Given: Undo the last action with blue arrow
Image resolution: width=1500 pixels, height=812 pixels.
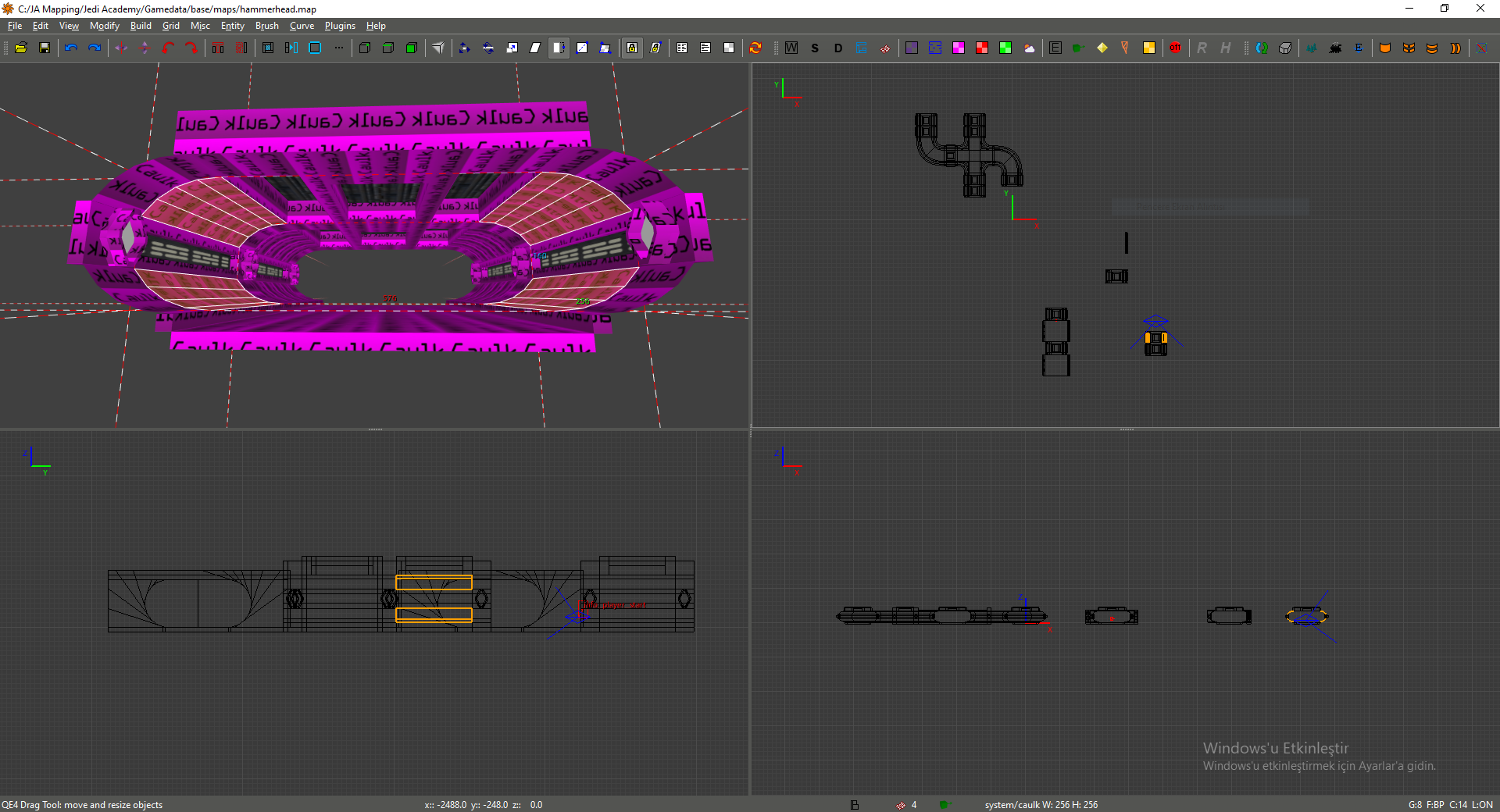Looking at the screenshot, I should coord(71,48).
